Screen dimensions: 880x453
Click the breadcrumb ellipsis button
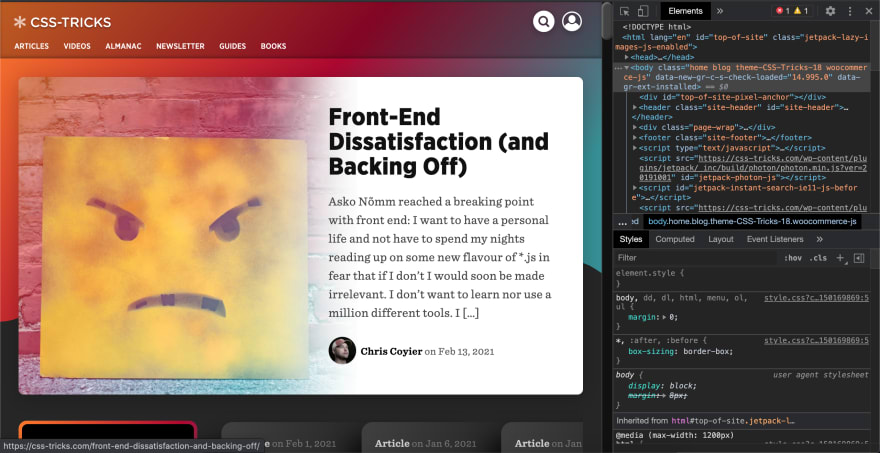(x=622, y=222)
